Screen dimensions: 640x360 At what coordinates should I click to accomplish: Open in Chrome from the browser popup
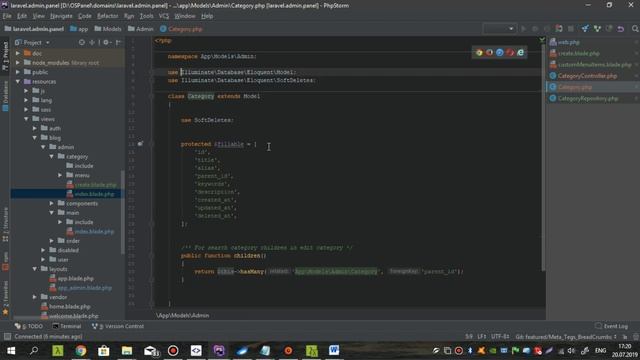479,53
